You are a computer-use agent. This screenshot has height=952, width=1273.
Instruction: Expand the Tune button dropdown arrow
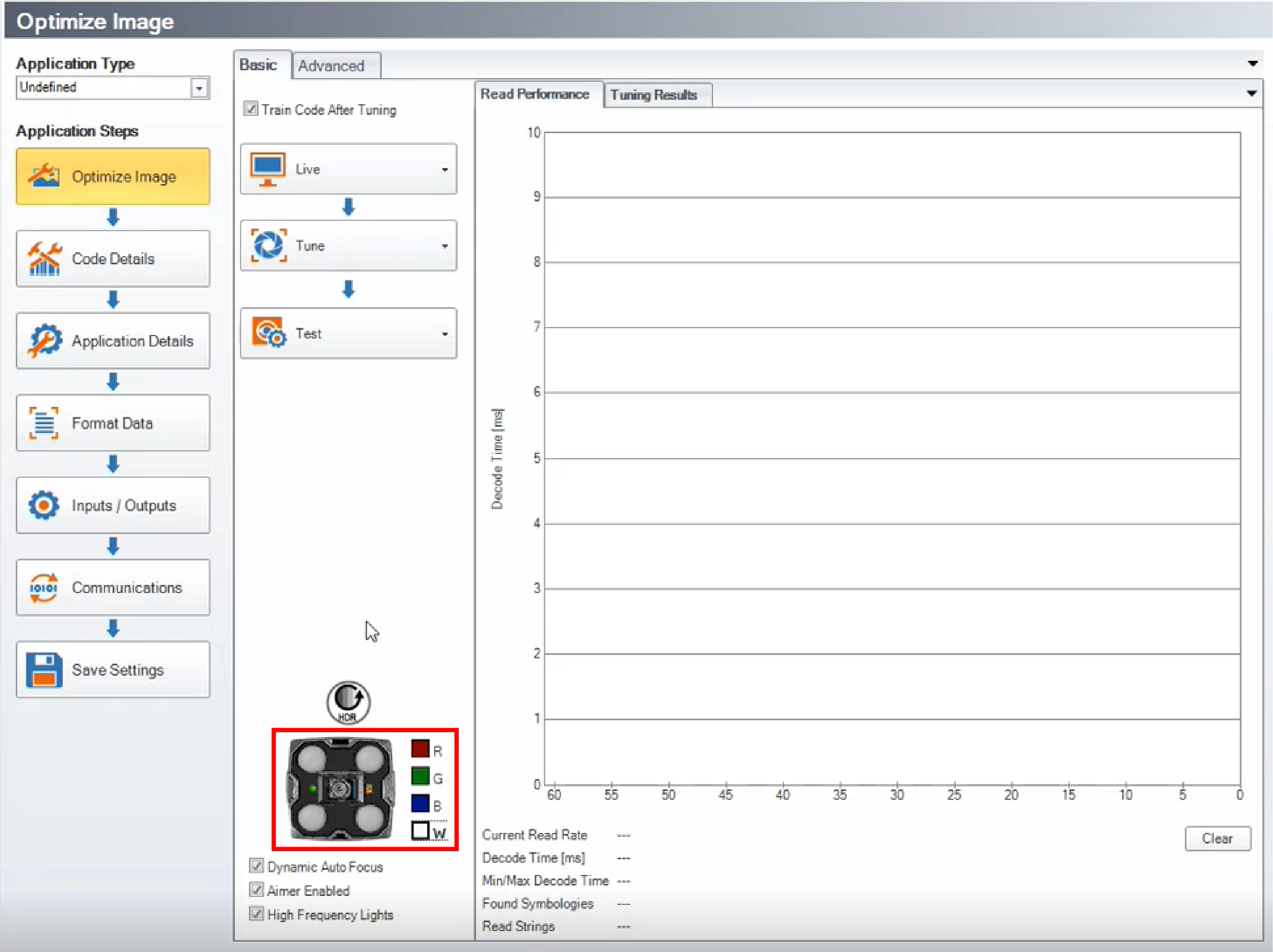pos(445,246)
